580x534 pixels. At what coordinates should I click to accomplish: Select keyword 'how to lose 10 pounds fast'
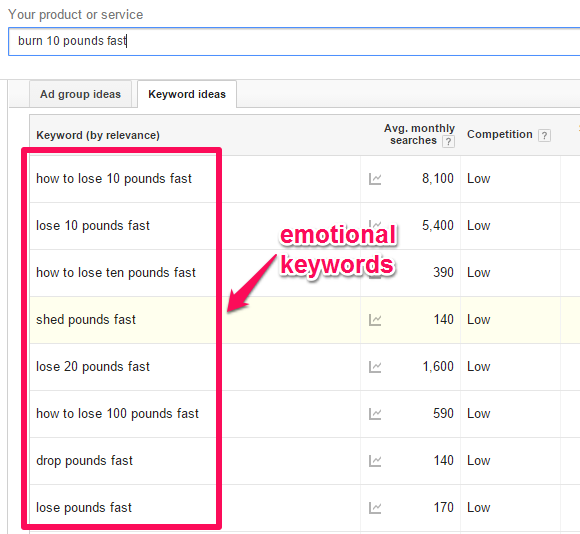(114, 179)
